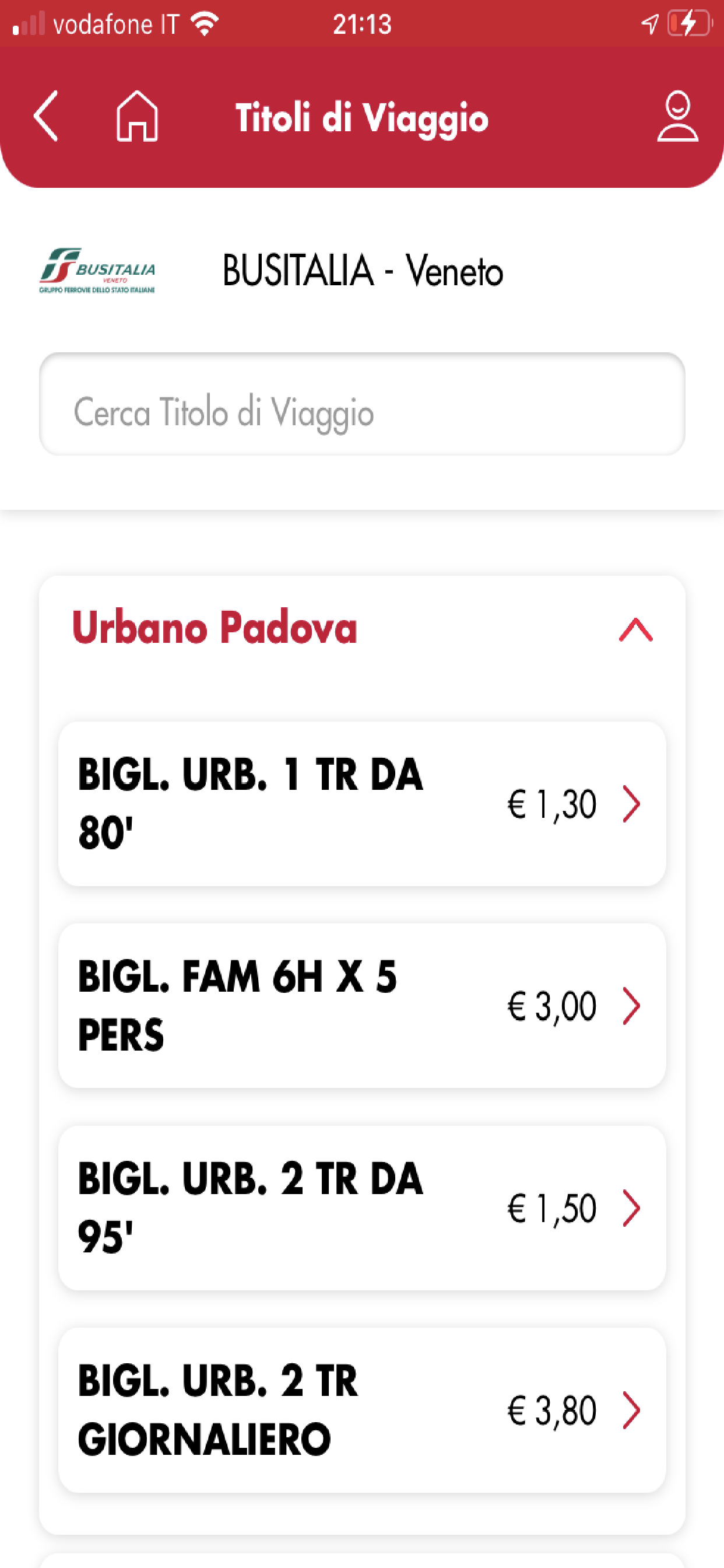Open chevron for BIGL. FAM 6H X 5 PERS
This screenshot has width=724, height=1568.
(631, 1006)
